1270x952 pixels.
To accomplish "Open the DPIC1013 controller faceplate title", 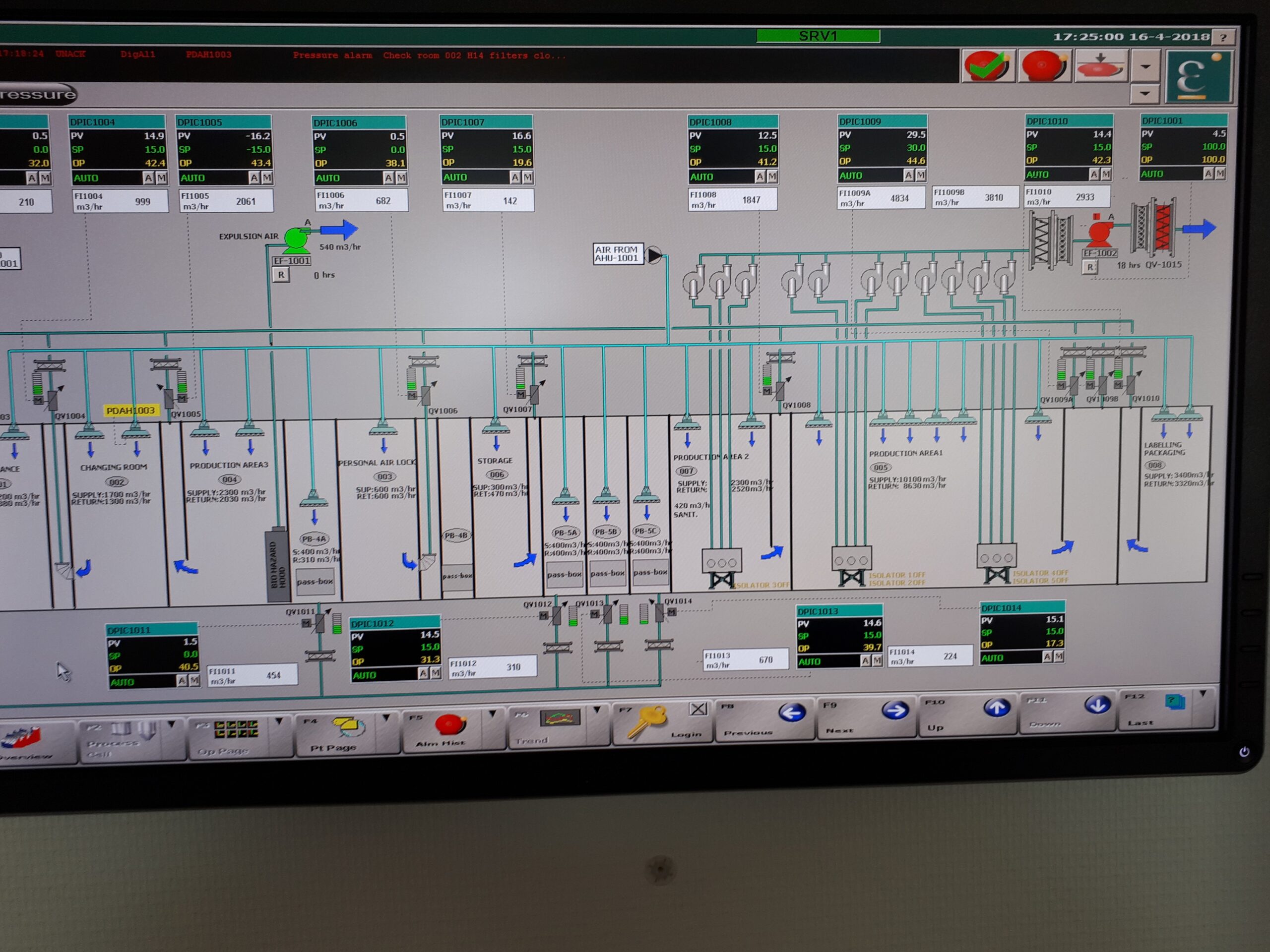I will [x=839, y=611].
